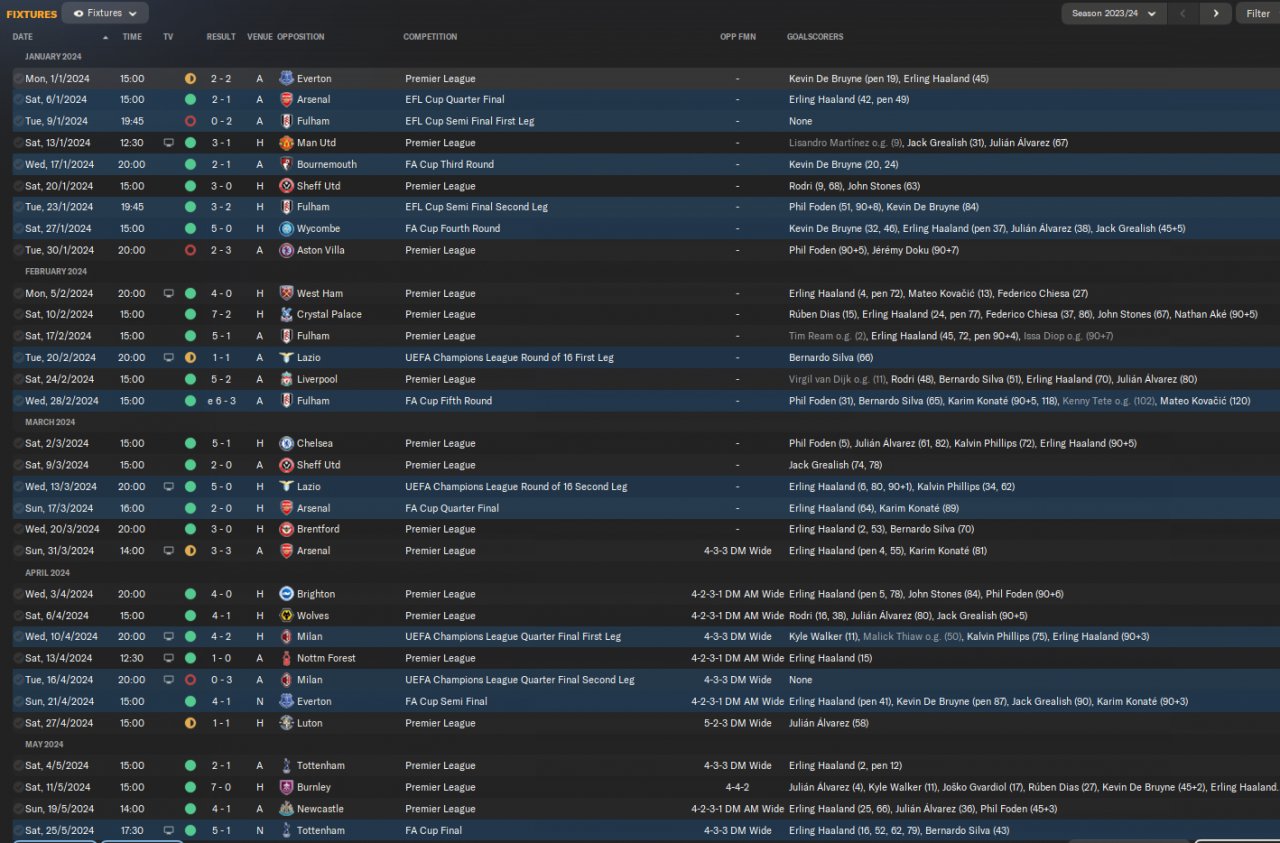Click the Luton club badge
1280x843 pixels.
[286, 723]
